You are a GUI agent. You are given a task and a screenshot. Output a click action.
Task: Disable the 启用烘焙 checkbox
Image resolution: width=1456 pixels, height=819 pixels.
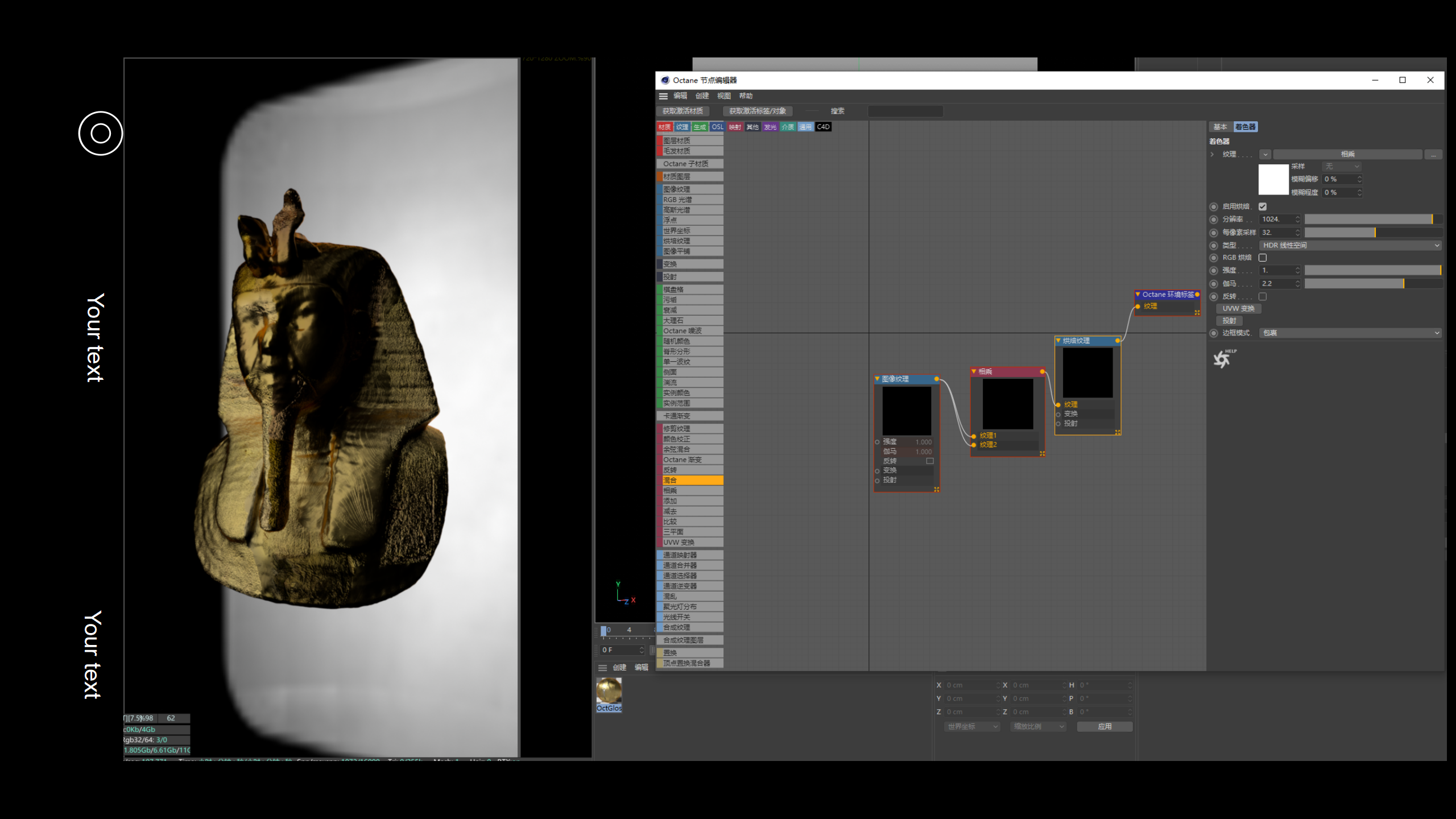click(x=1263, y=206)
